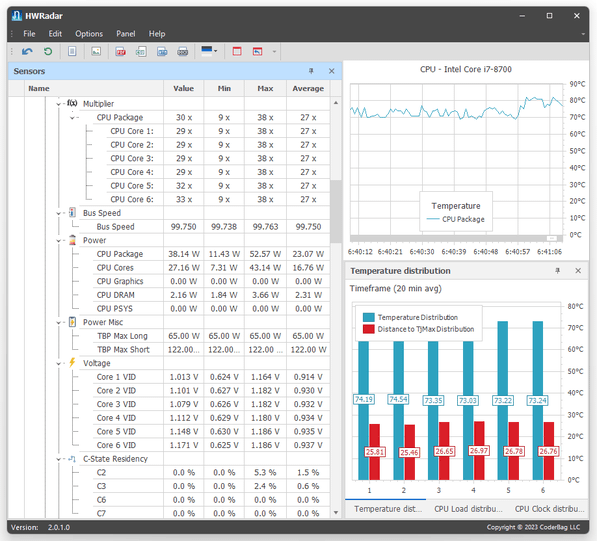Sort by the Value column header
Image resolution: width=597 pixels, height=541 pixels.
tap(184, 88)
